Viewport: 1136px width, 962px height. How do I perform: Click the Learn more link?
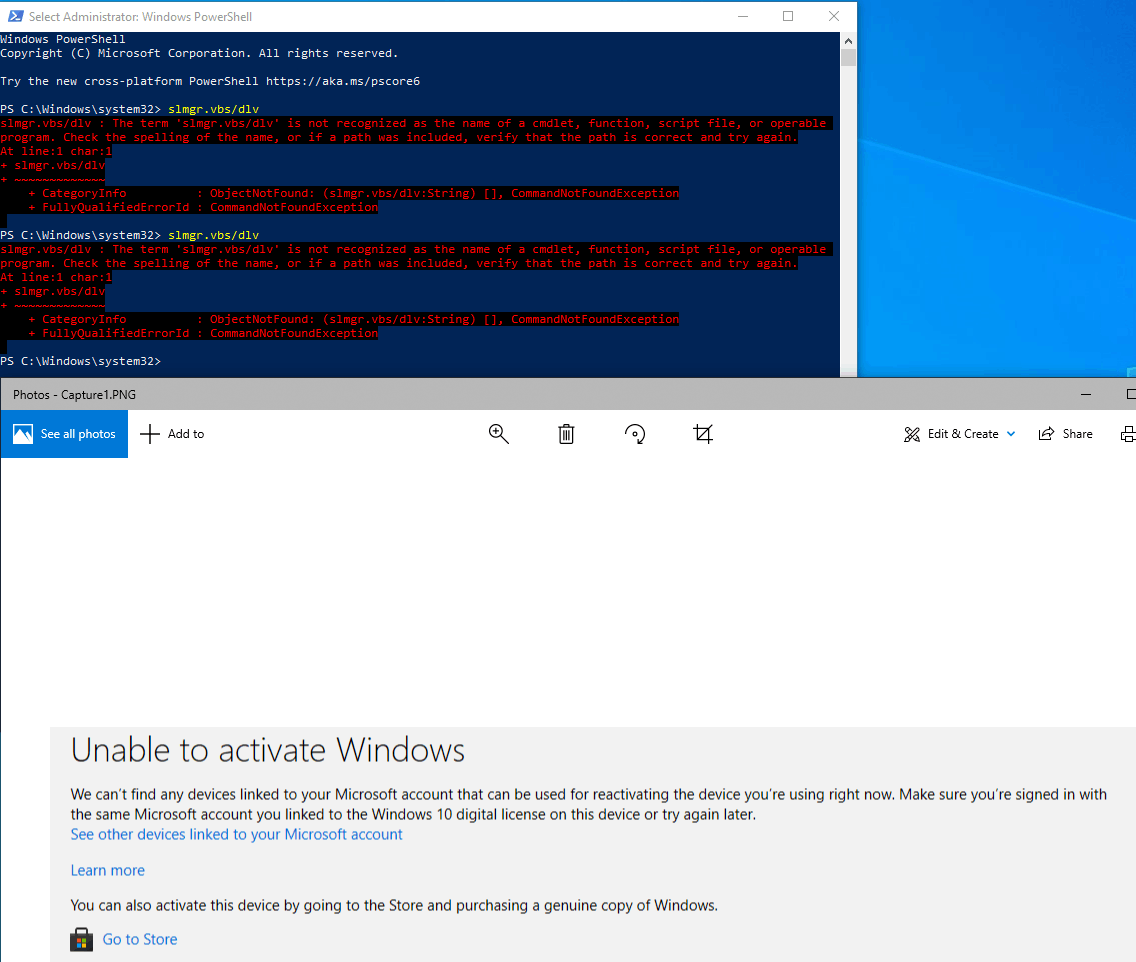(107, 870)
